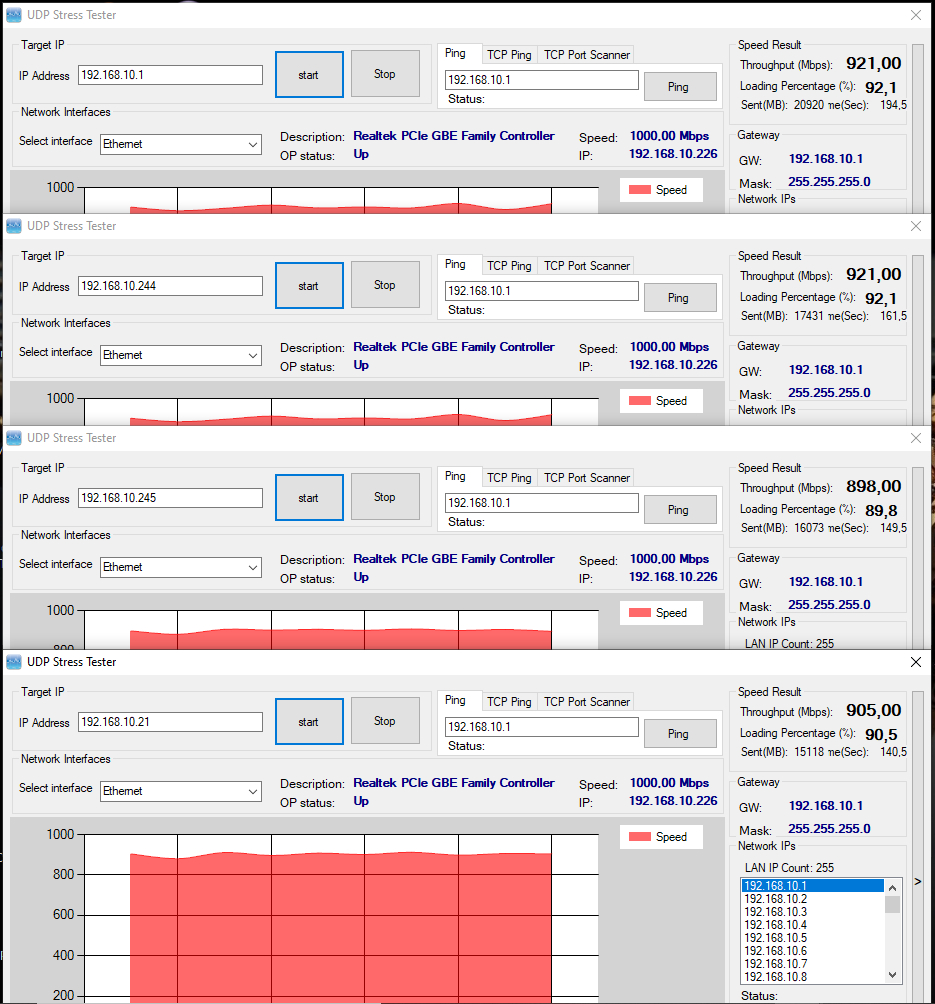The image size is (935, 1004).
Task: Select 192.168.10.8 in LAN IP list
Action: 813,976
